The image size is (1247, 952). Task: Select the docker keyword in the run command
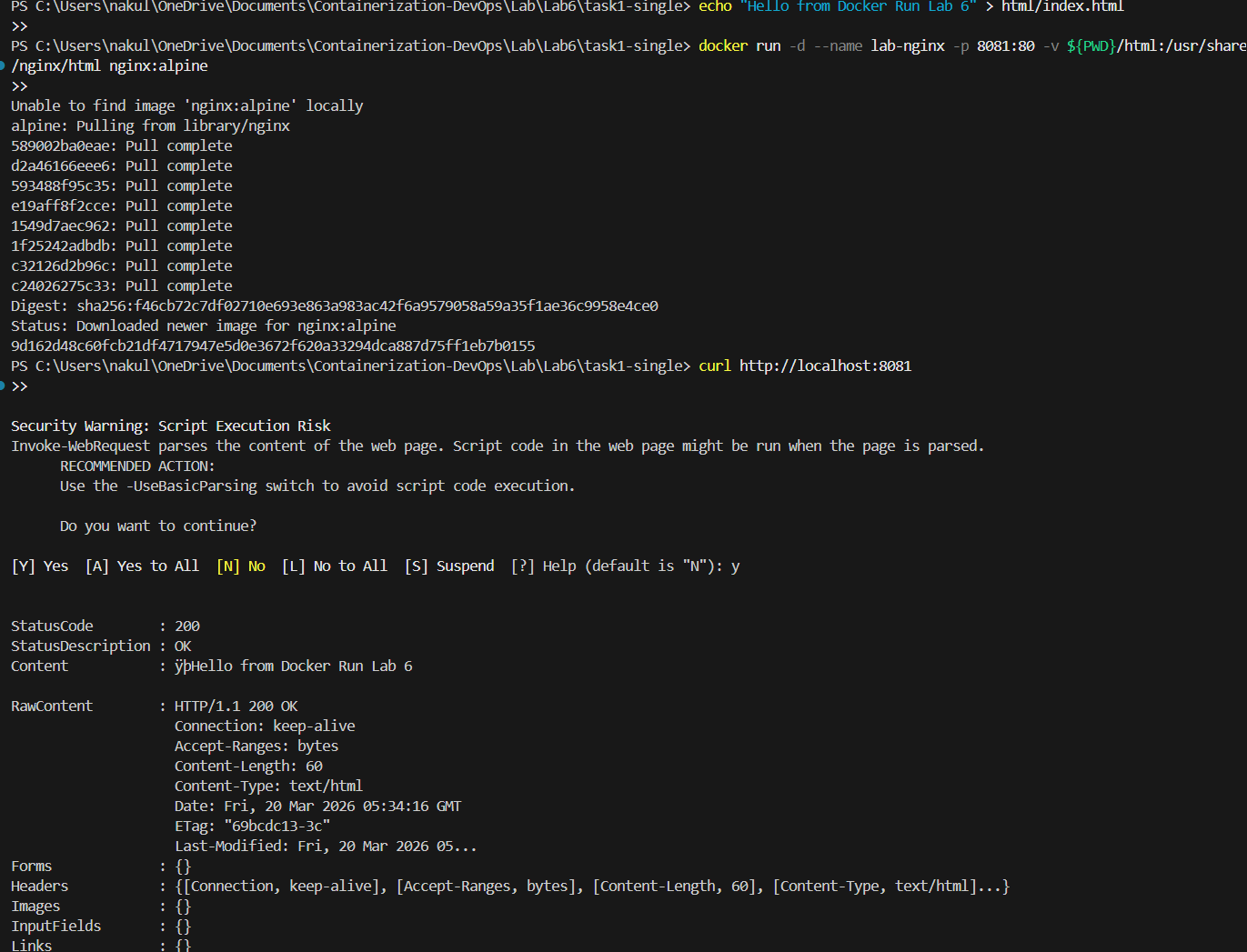coord(722,45)
